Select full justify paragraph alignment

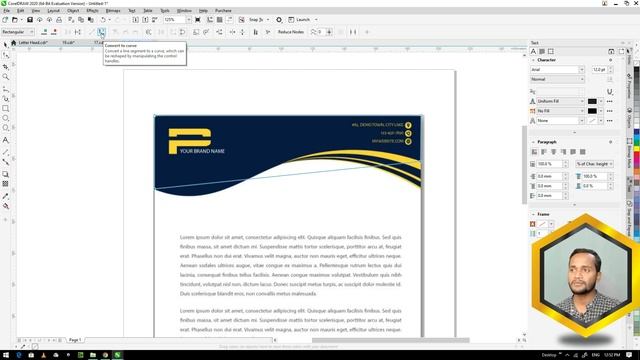point(573,152)
